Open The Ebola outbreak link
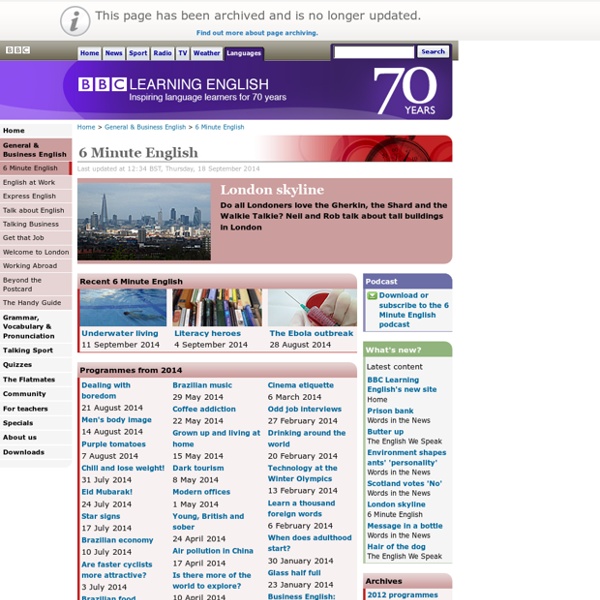Screen dimensions: 600x600 tap(311, 333)
